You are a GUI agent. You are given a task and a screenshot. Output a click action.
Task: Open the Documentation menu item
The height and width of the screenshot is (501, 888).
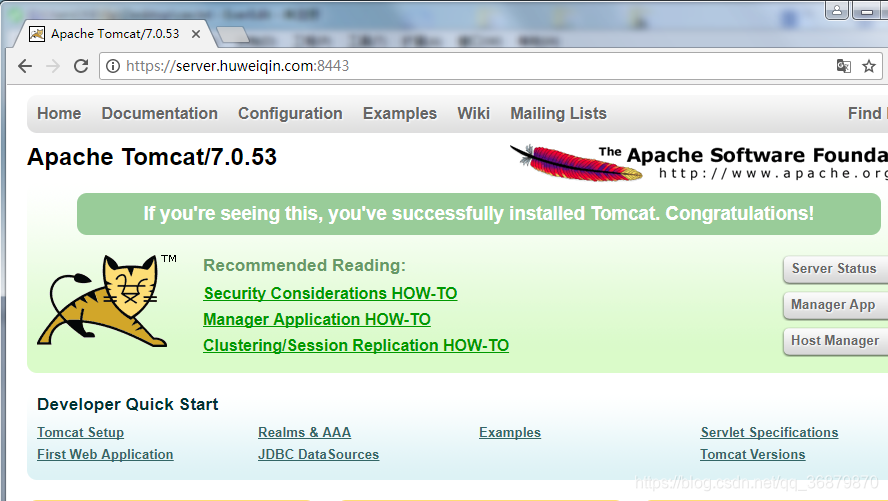click(160, 113)
